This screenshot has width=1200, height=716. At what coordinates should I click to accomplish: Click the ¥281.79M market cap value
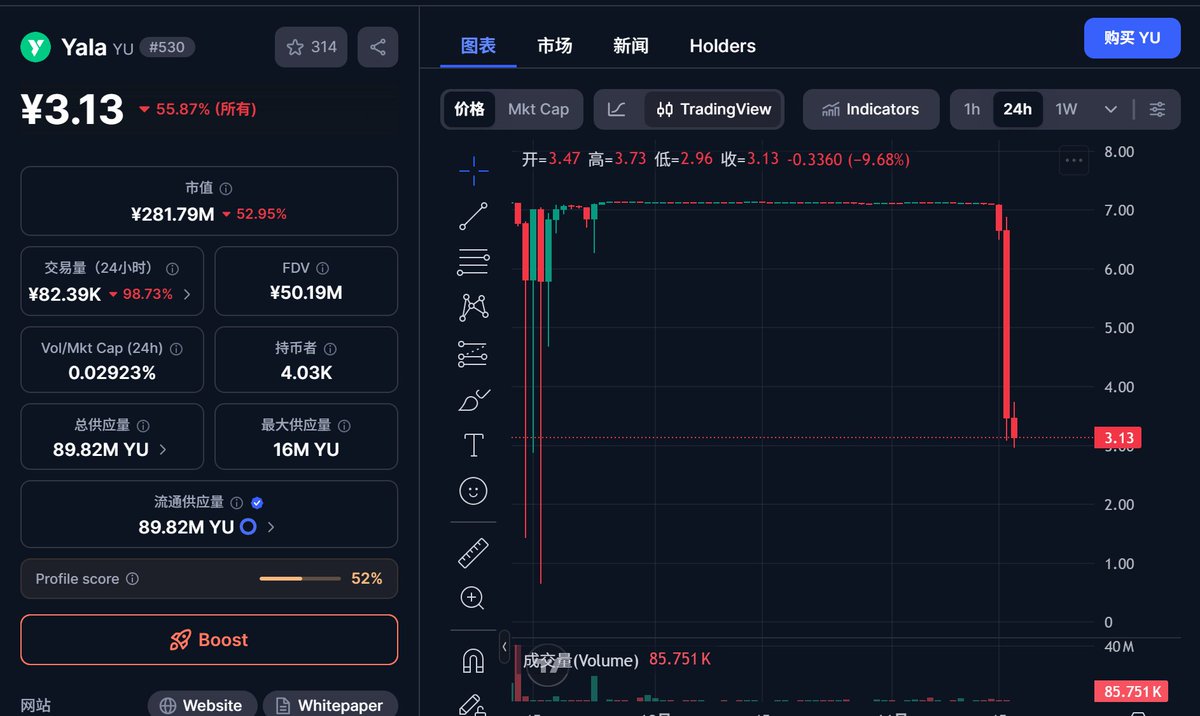click(172, 214)
